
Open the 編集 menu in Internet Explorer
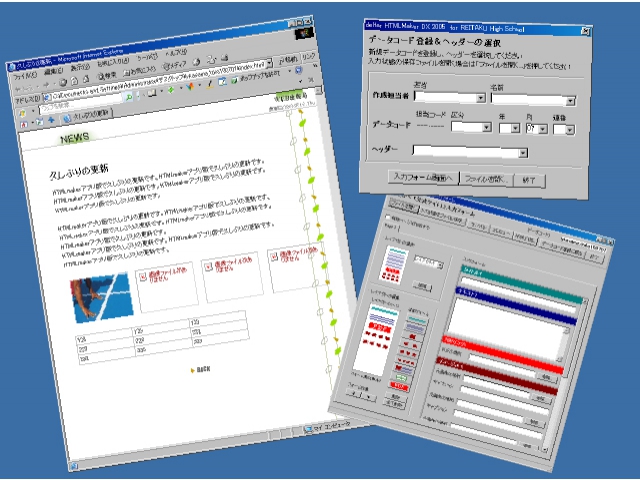coord(53,71)
